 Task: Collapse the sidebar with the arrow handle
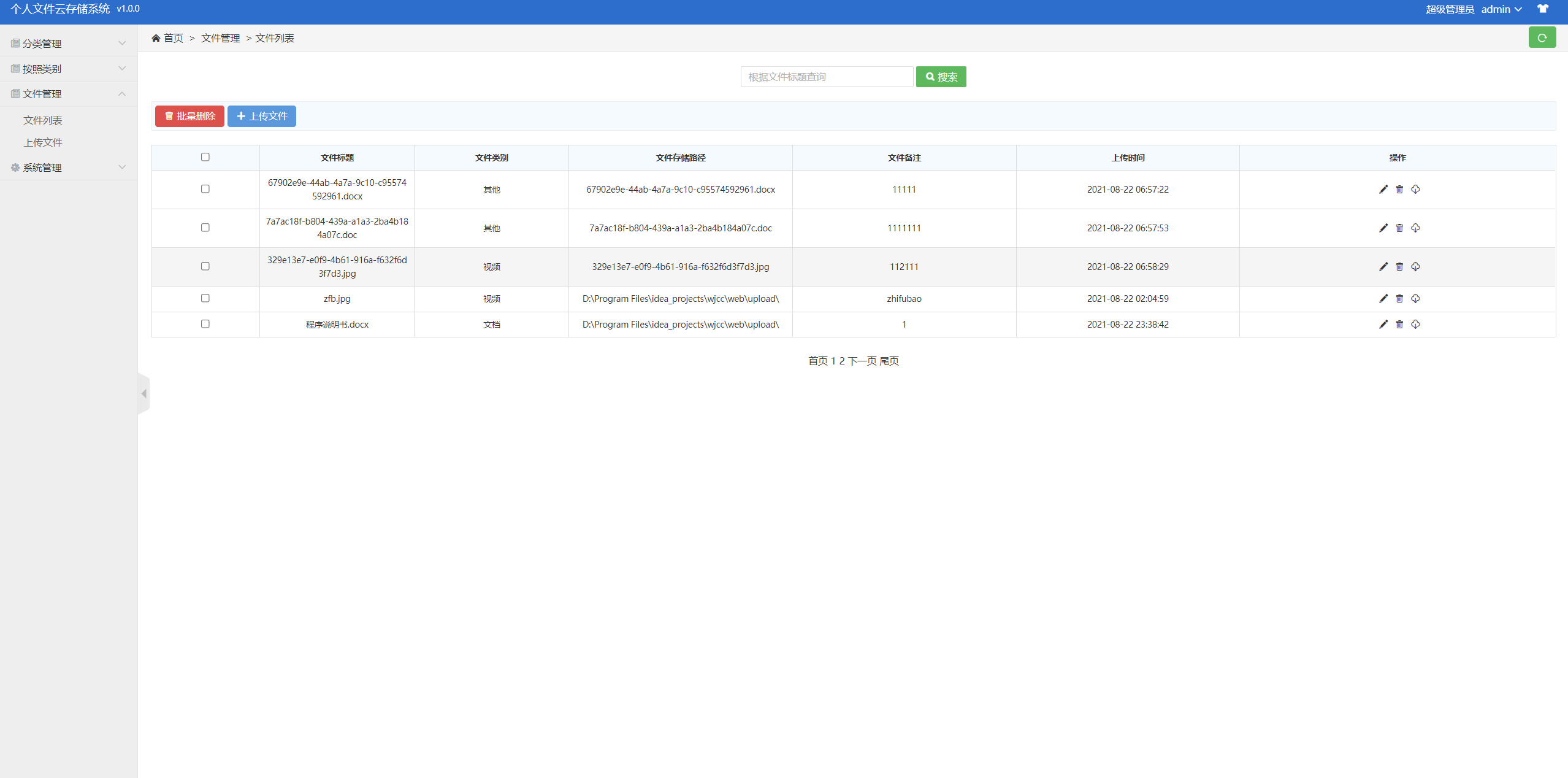(x=144, y=394)
